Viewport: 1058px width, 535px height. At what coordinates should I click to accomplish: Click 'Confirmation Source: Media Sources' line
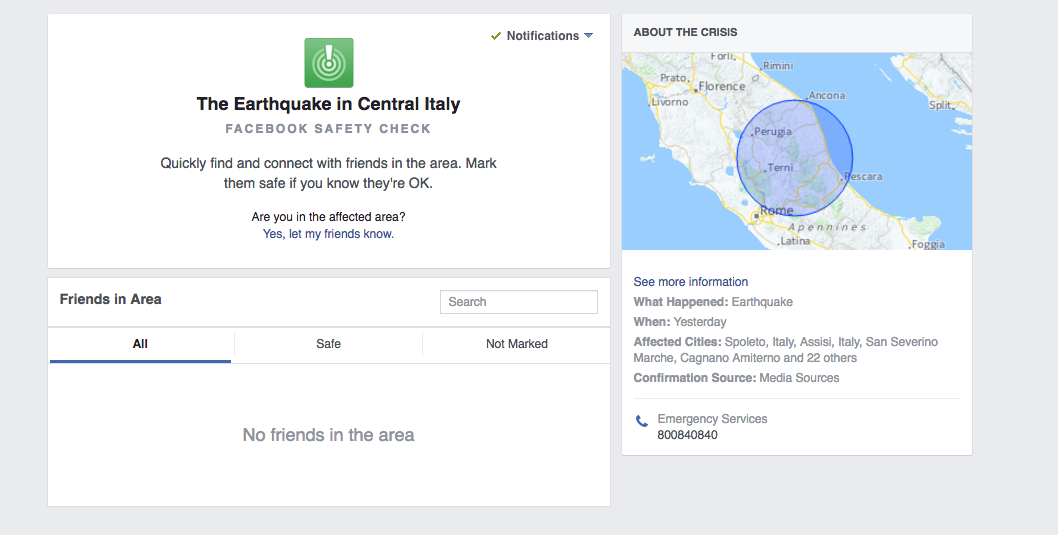click(x=736, y=378)
